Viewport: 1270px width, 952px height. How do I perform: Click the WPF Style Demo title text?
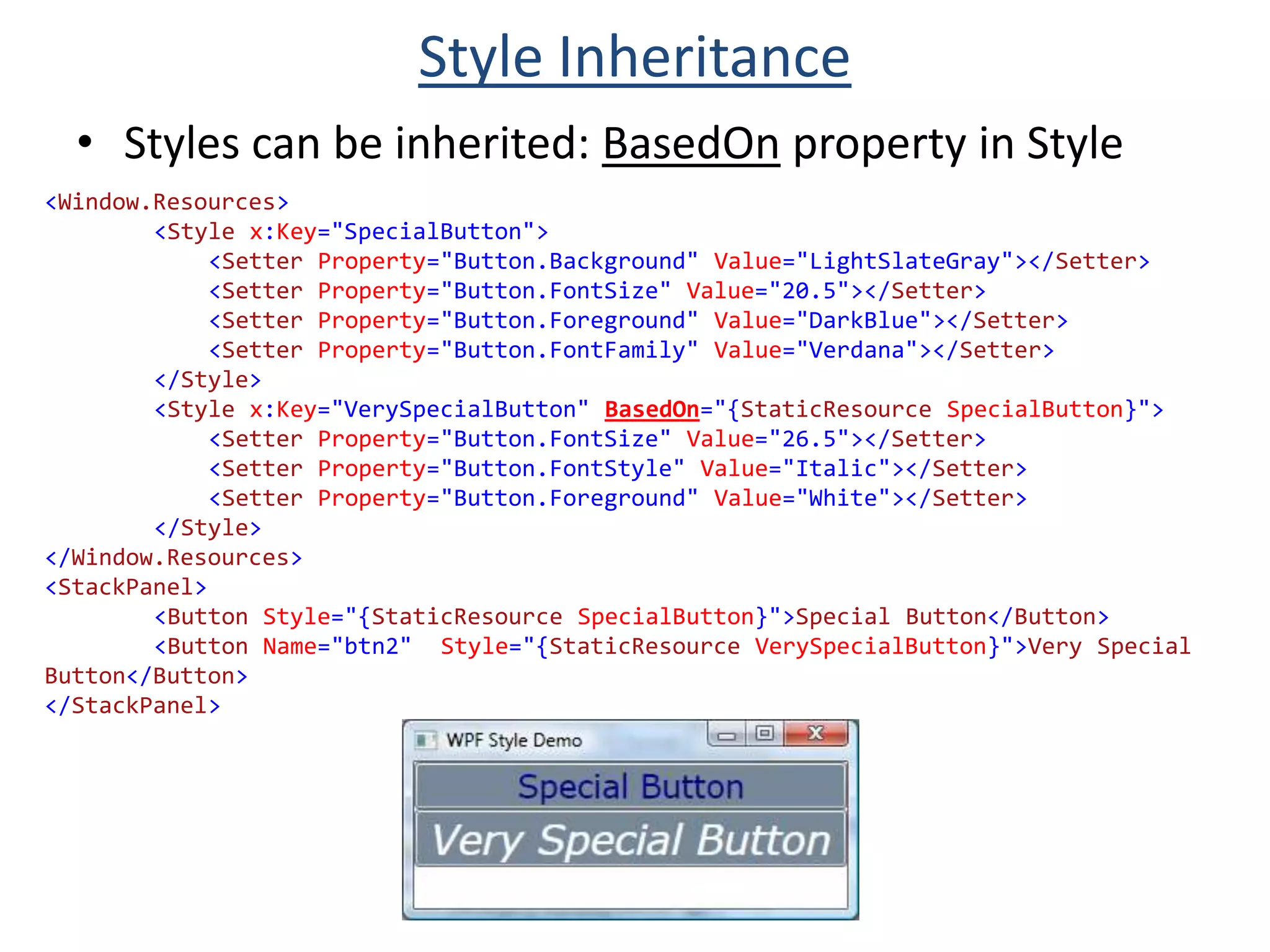(514, 740)
